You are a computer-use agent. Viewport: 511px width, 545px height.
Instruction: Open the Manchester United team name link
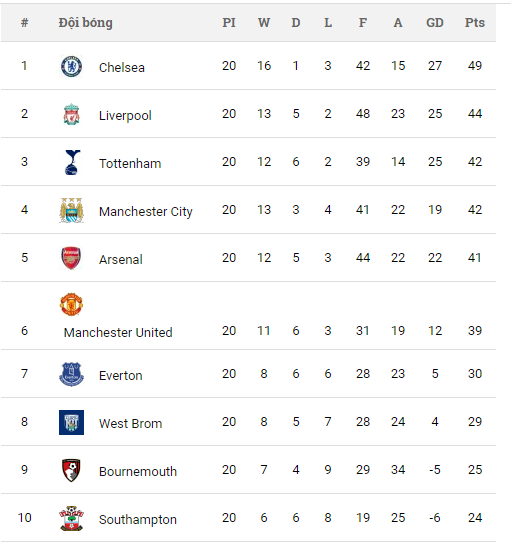pos(118,332)
